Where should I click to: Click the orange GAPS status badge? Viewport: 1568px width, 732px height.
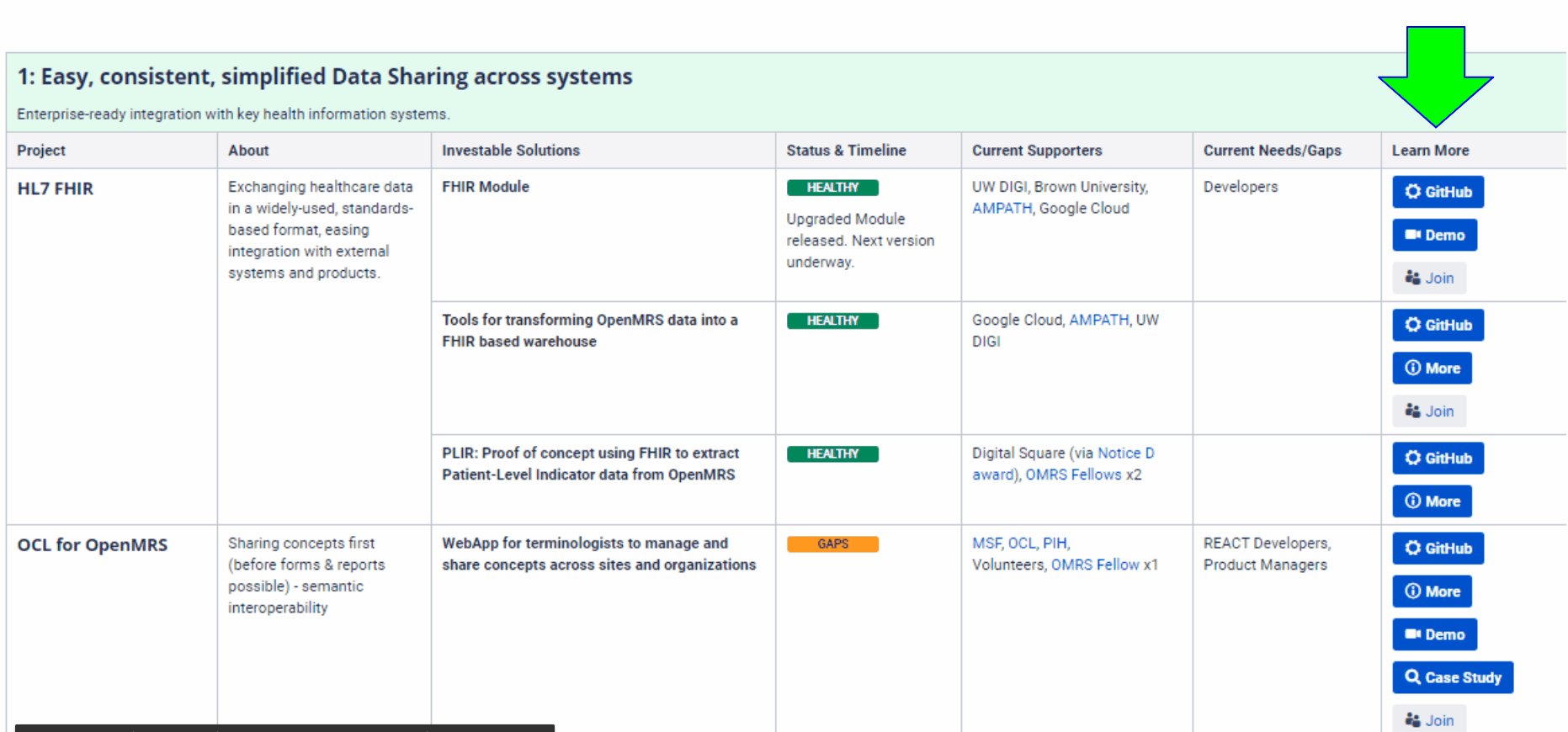click(832, 544)
